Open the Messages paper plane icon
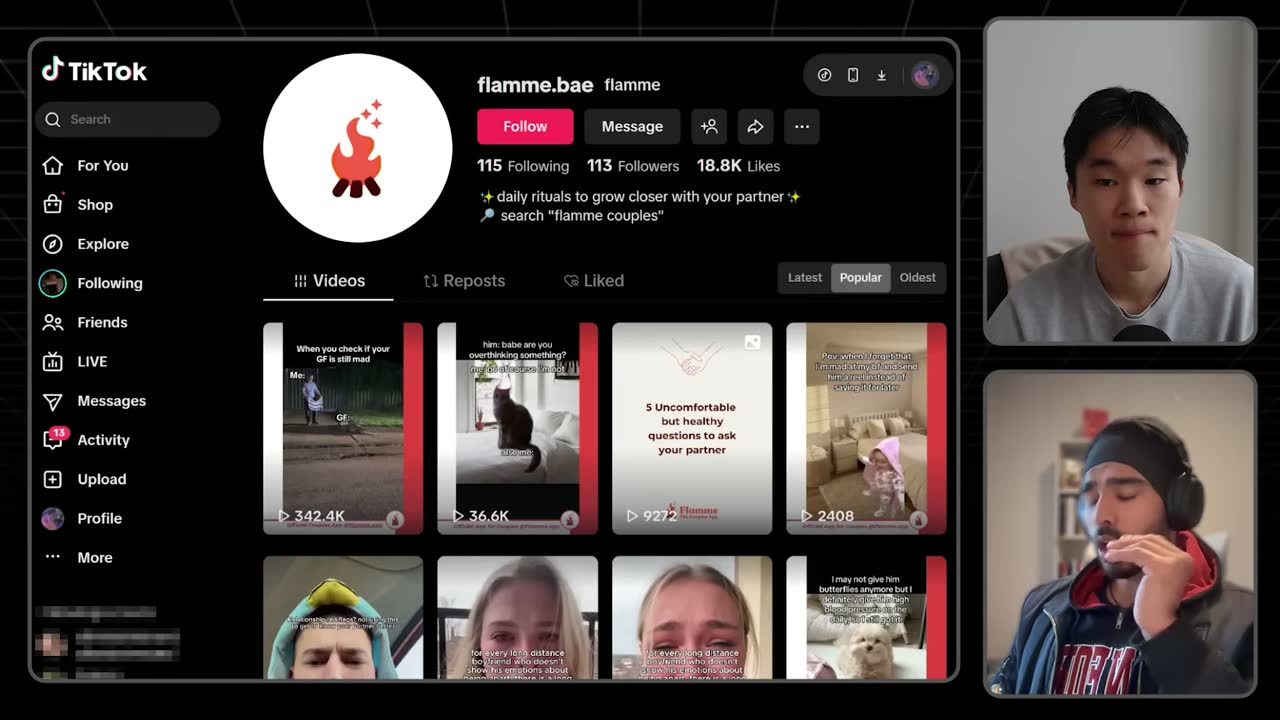Viewport: 1280px width, 720px height. (53, 401)
